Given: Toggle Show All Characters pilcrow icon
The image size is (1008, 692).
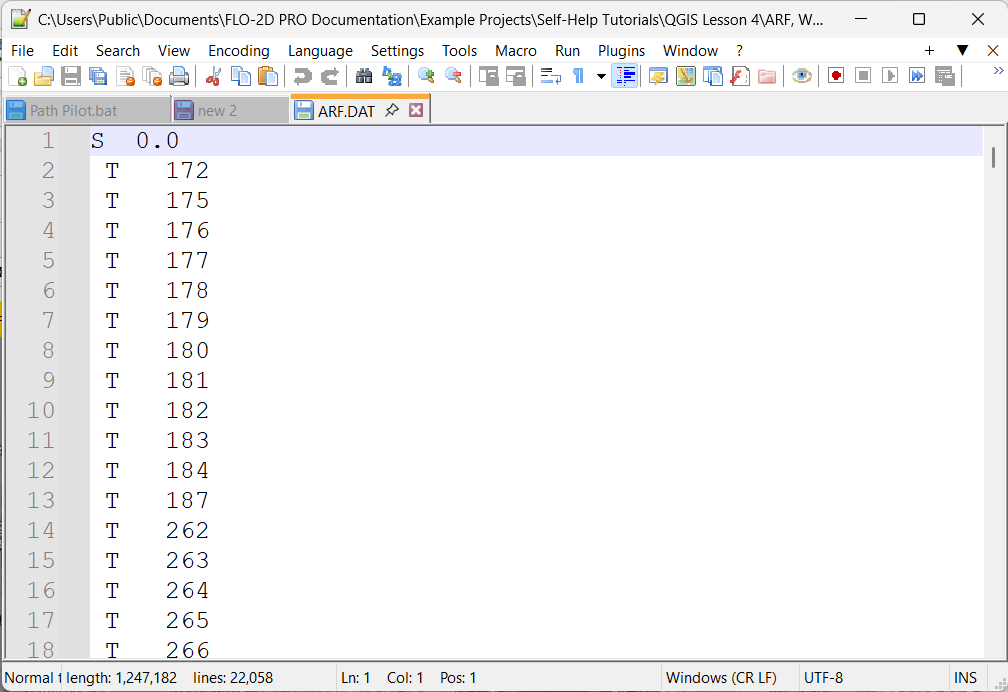Looking at the screenshot, I should tap(578, 76).
